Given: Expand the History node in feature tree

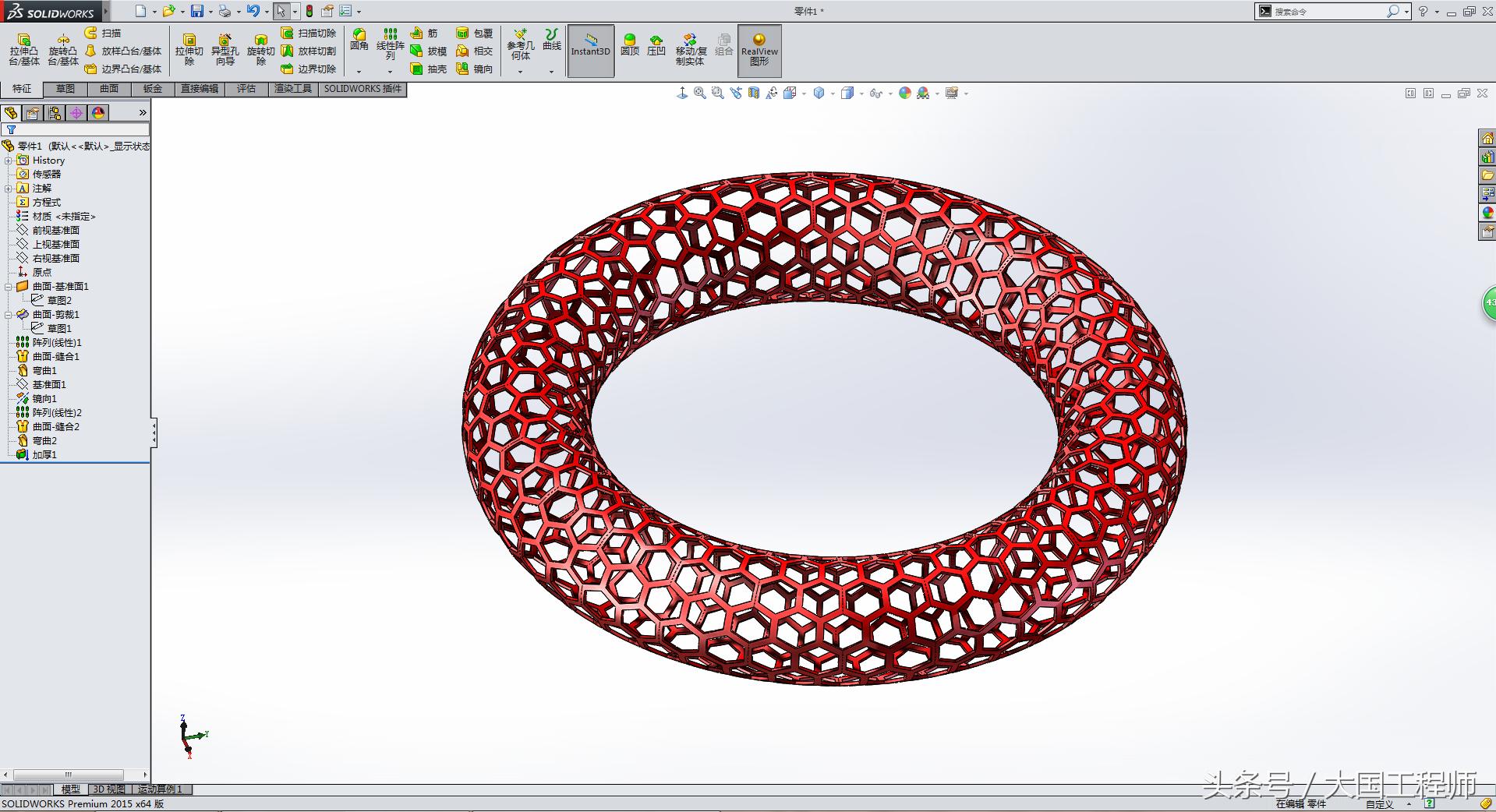Looking at the screenshot, I should [9, 160].
